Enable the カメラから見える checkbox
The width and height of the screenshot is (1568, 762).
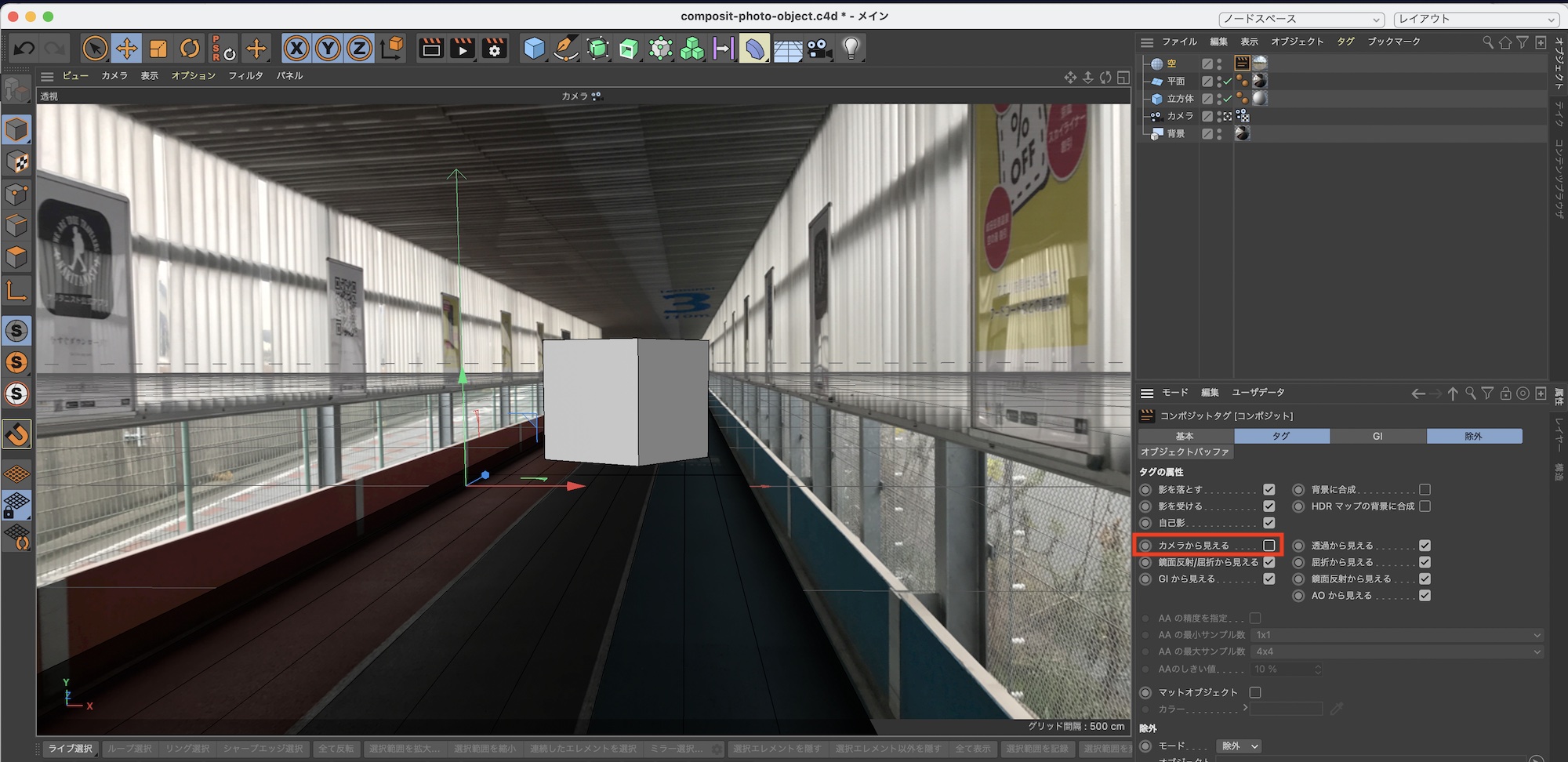point(1269,546)
